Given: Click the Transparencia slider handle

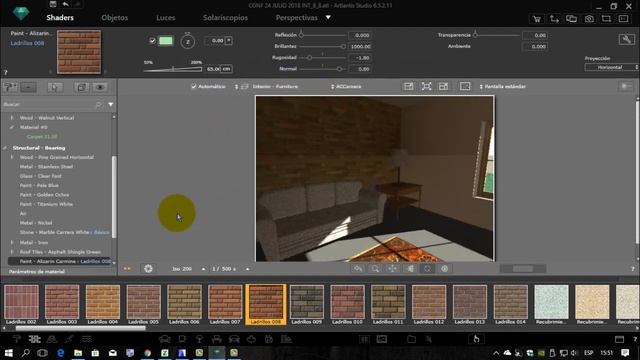Looking at the screenshot, I should pyautogui.click(x=475, y=35).
